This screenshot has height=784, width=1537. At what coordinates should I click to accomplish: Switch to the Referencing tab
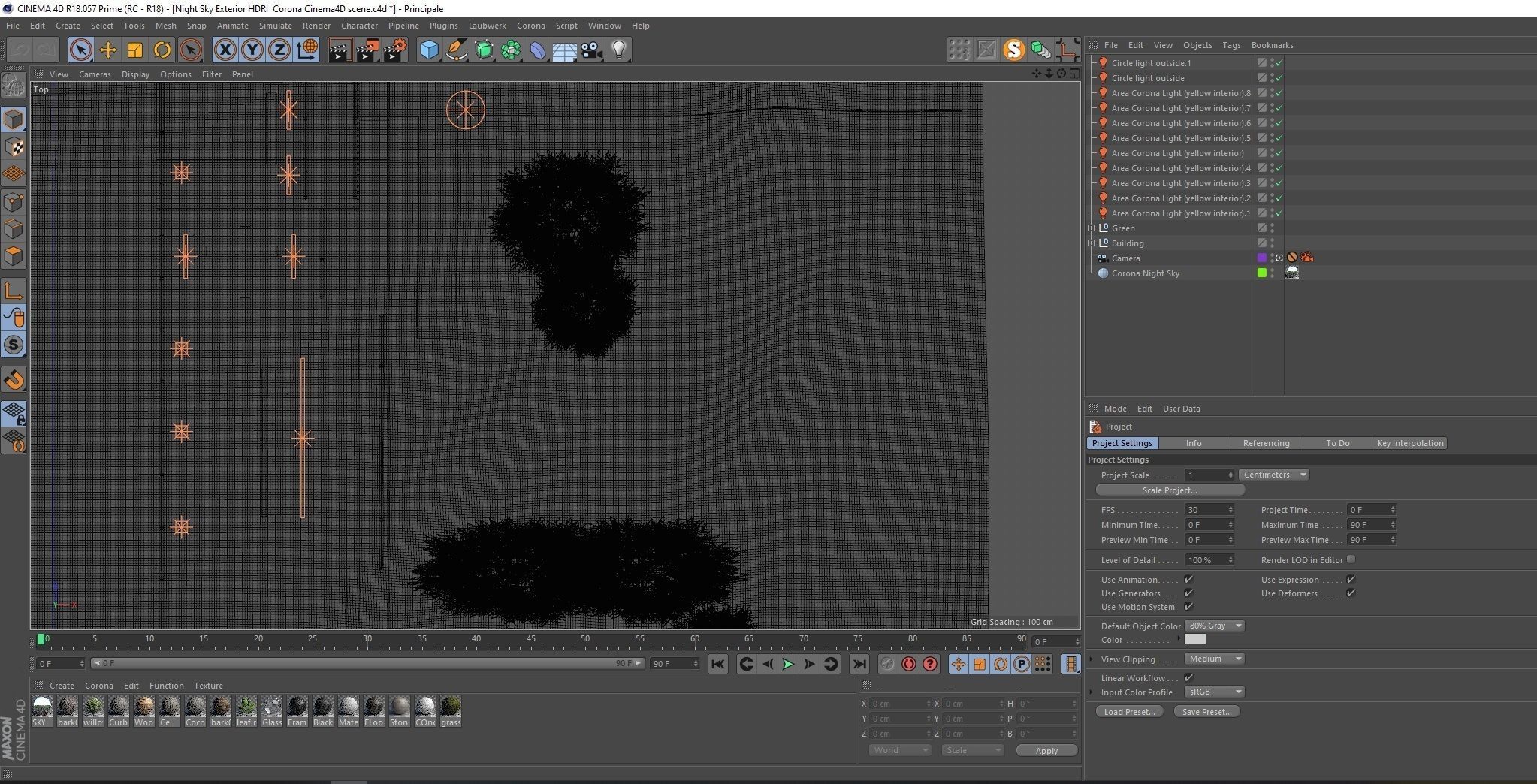coord(1266,443)
